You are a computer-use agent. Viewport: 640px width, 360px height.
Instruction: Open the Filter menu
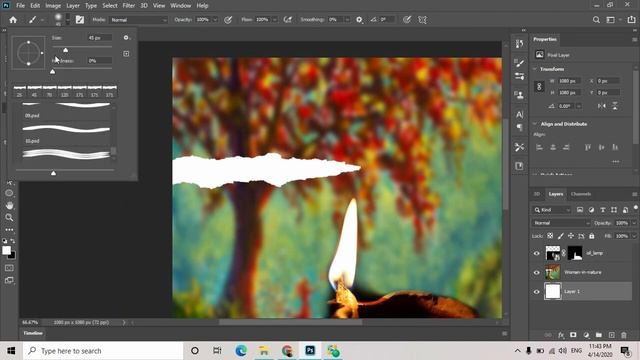click(x=129, y=6)
